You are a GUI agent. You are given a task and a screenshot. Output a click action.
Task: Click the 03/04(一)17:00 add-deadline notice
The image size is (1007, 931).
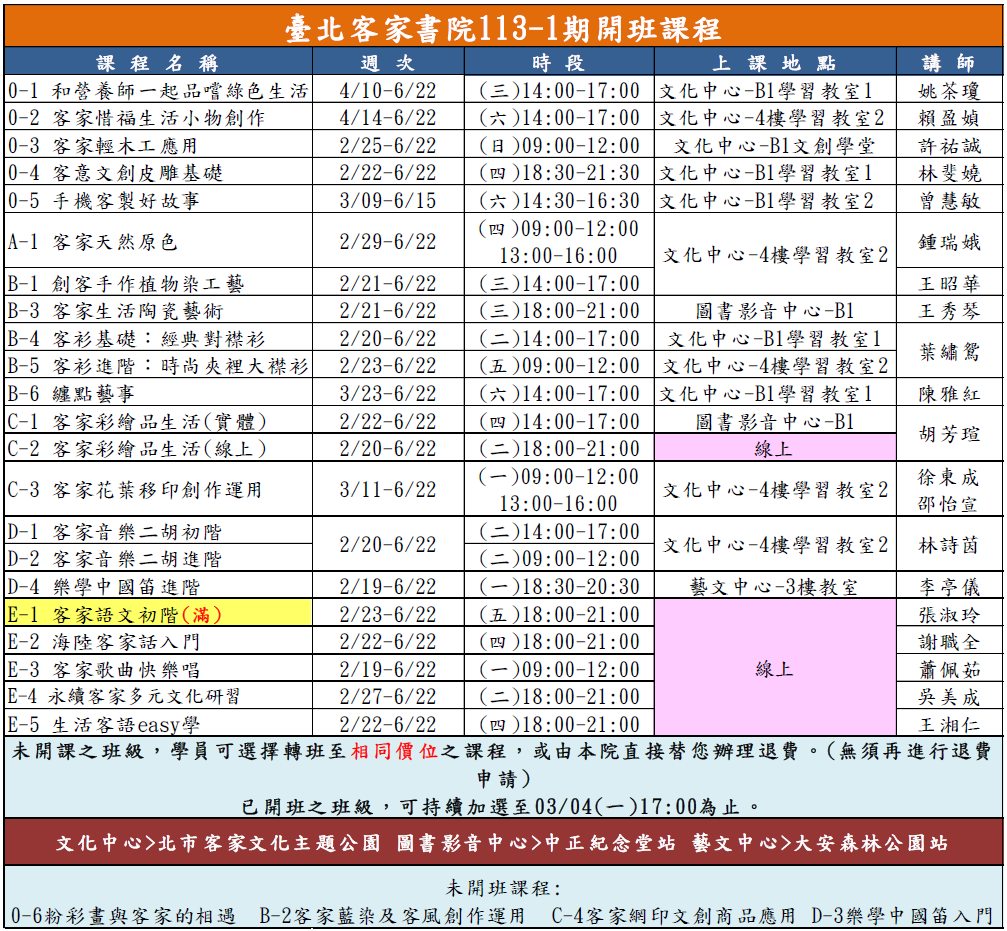click(501, 806)
